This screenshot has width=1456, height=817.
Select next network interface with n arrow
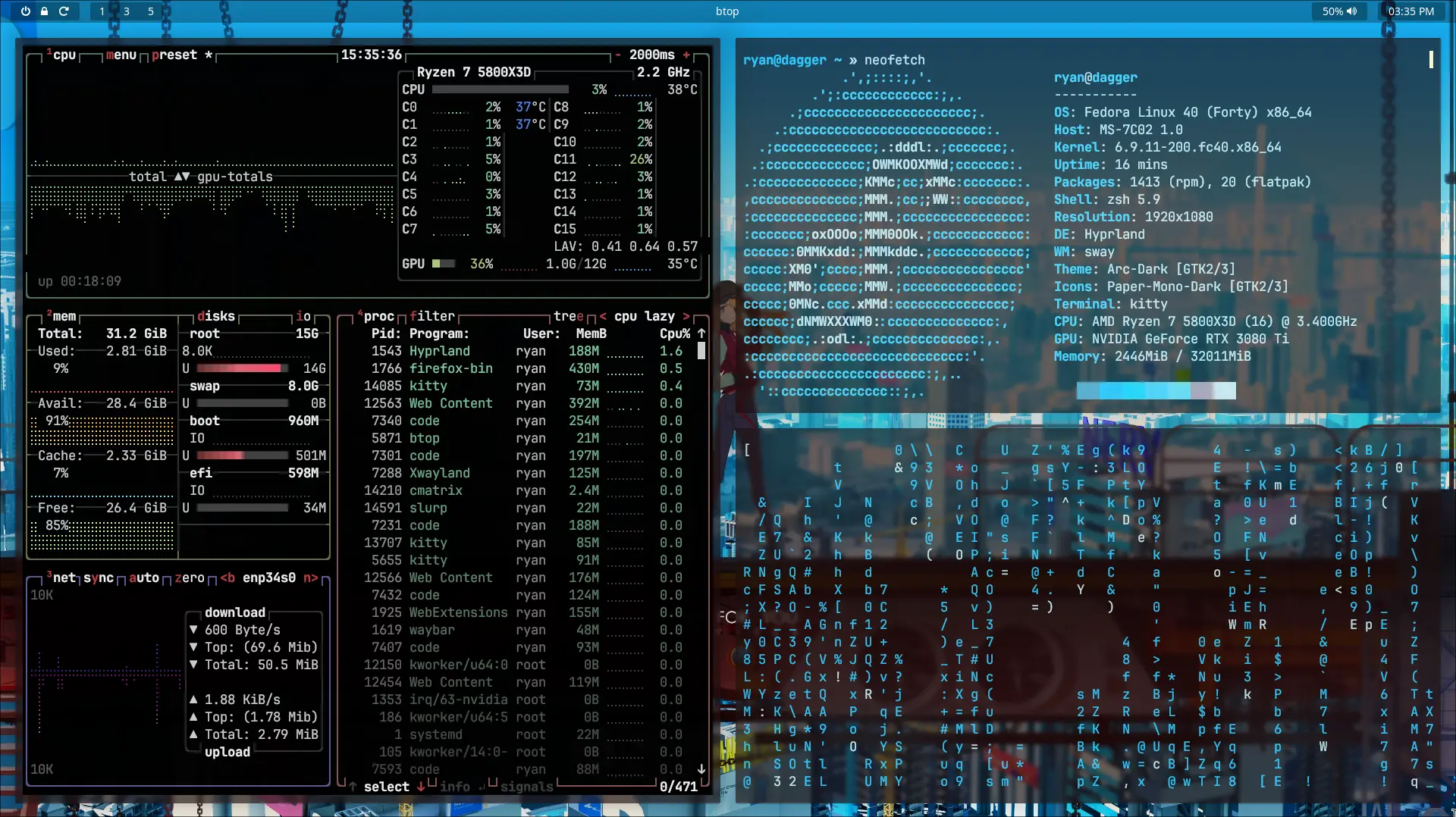[310, 578]
